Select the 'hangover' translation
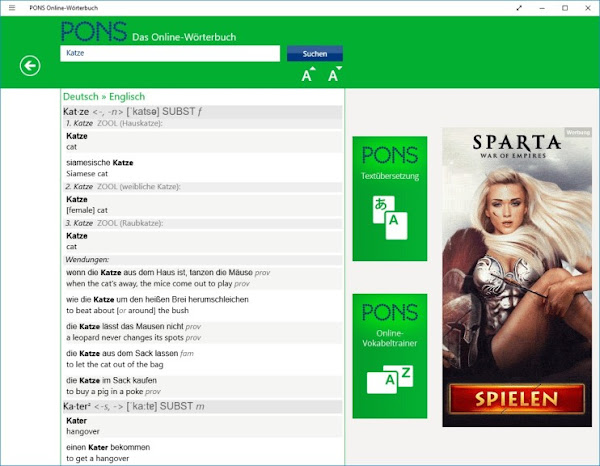Viewport: 600px width, 466px height. (83, 432)
